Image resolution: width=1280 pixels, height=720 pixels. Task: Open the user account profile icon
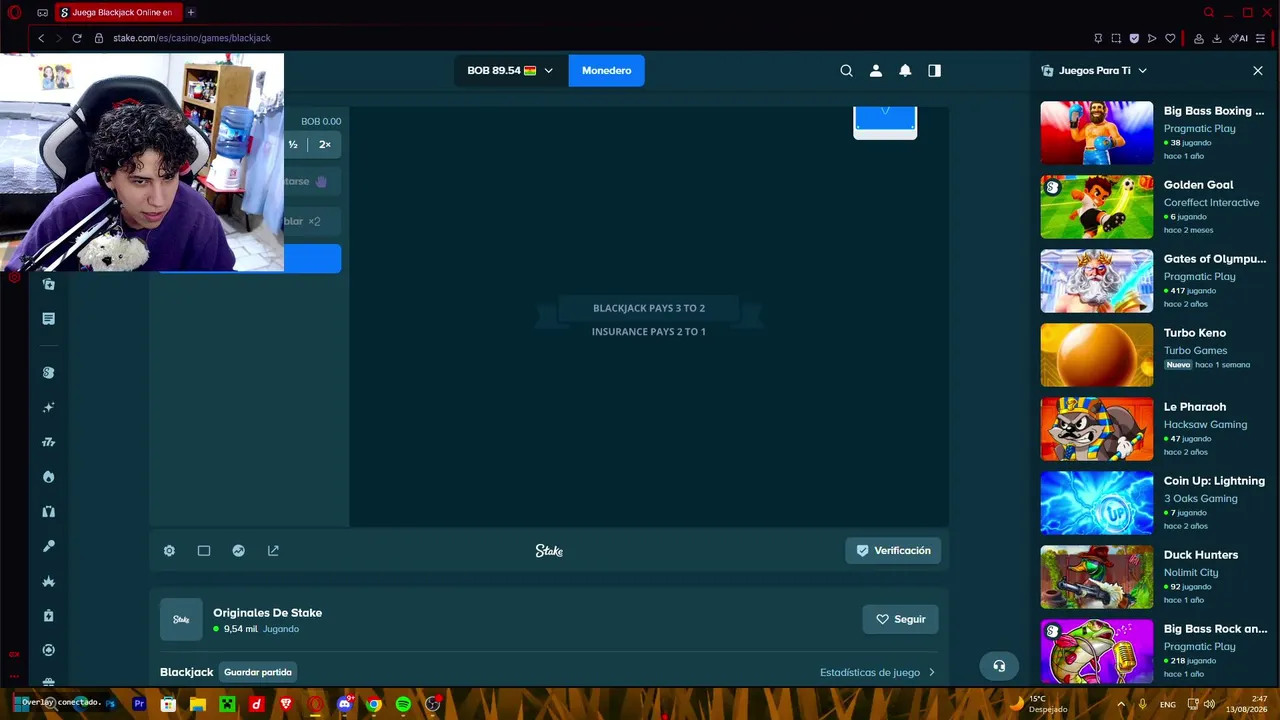(876, 71)
